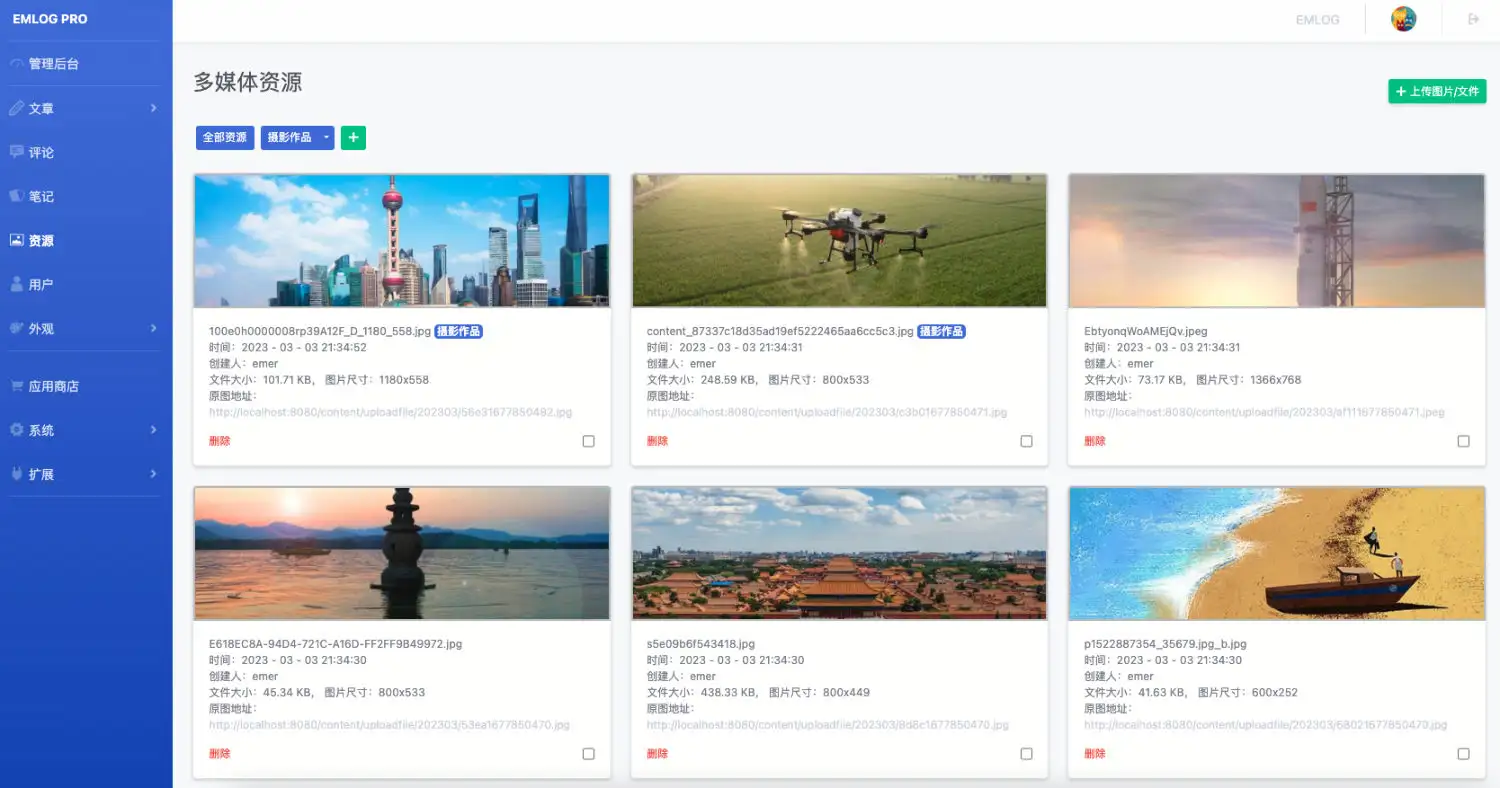1500x788 pixels.
Task: Select the checkbox for the drone image
Action: click(x=1026, y=441)
